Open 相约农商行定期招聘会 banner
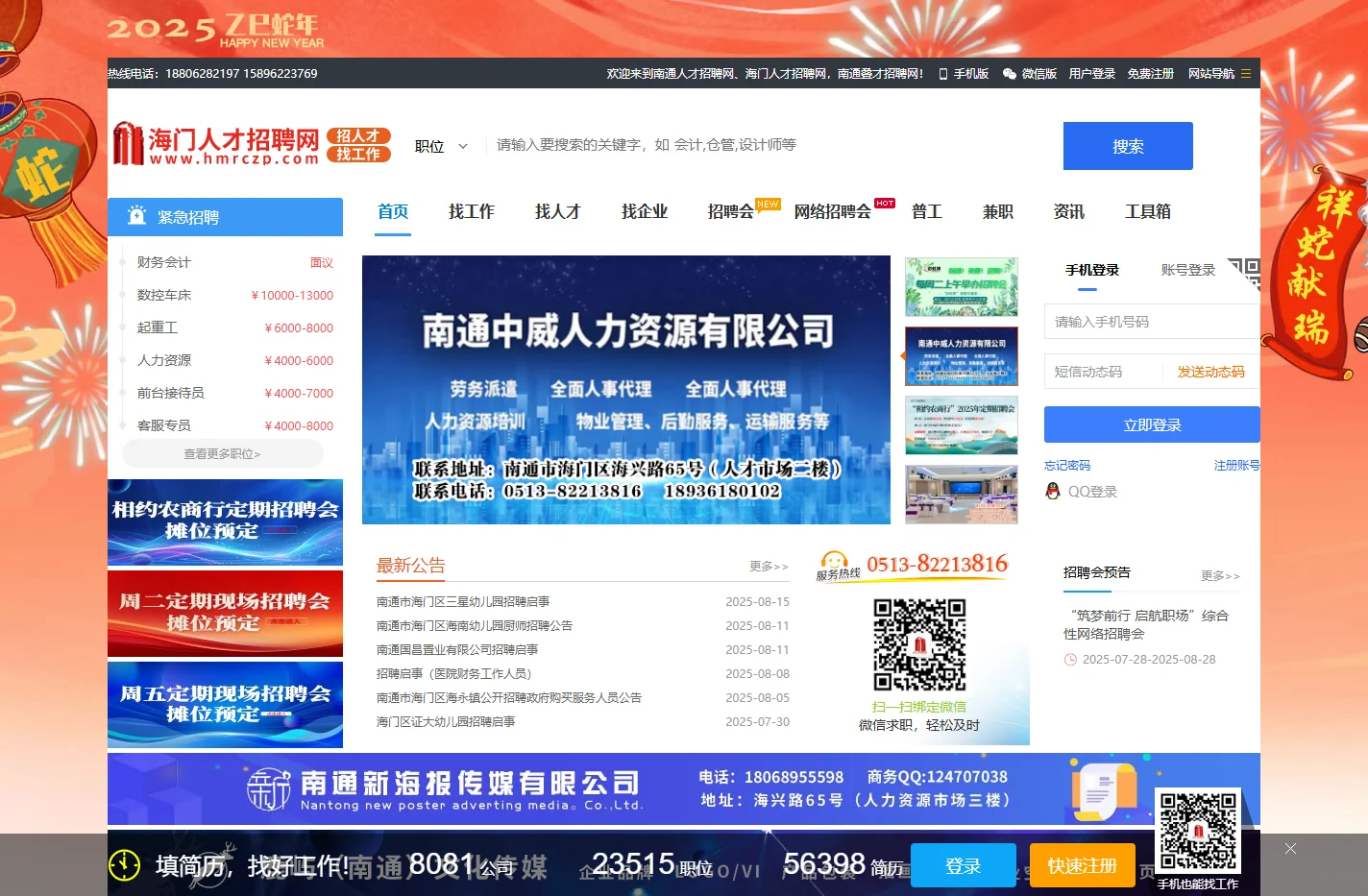The width and height of the screenshot is (1368, 896). (x=225, y=521)
